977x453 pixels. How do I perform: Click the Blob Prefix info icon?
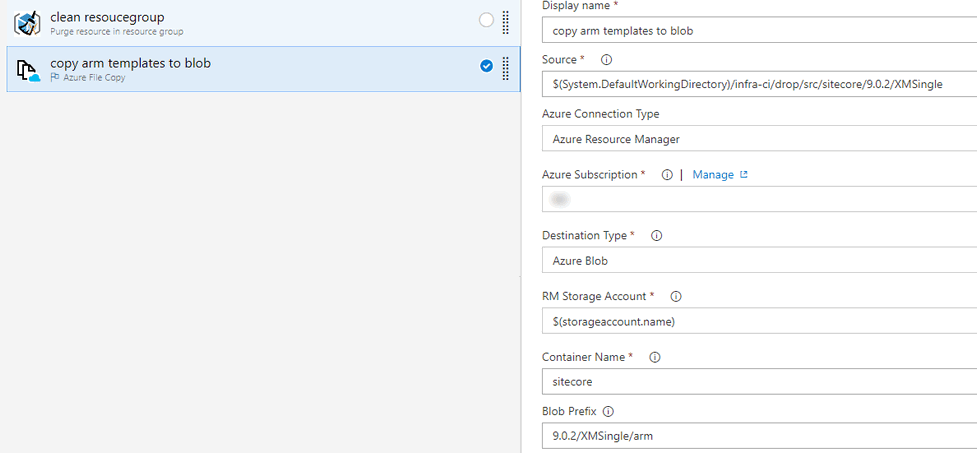pos(608,411)
